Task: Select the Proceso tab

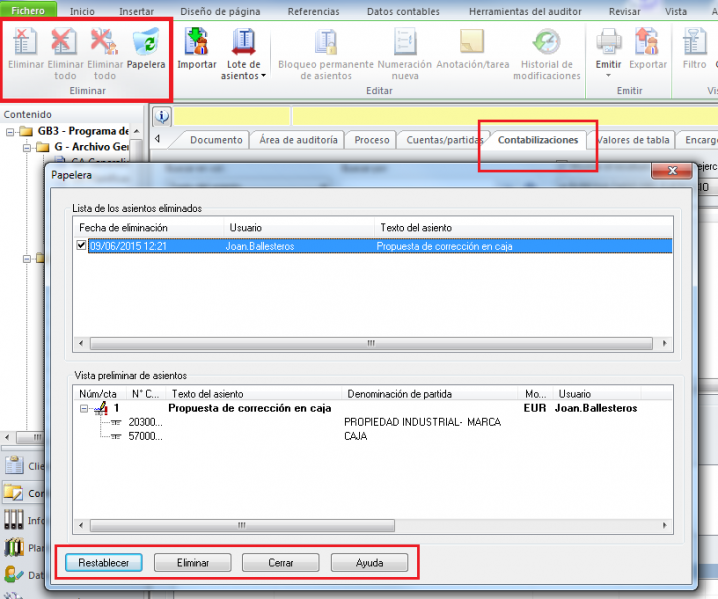Action: click(372, 140)
